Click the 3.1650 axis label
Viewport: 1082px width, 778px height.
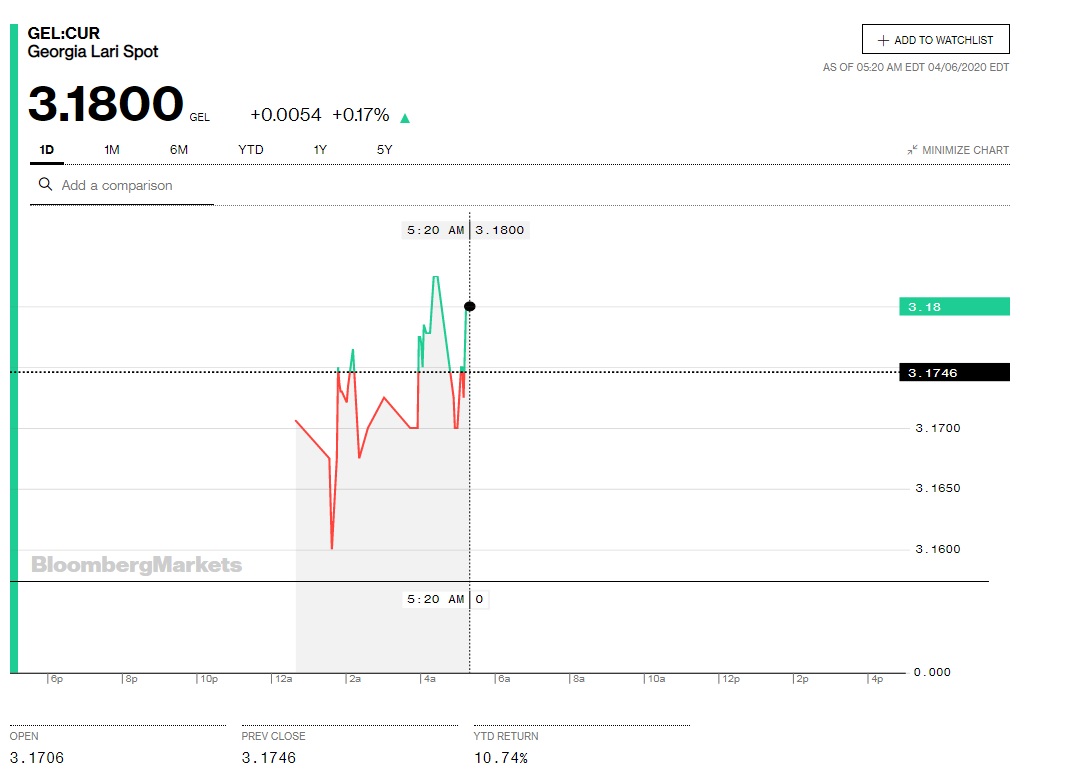click(937, 488)
